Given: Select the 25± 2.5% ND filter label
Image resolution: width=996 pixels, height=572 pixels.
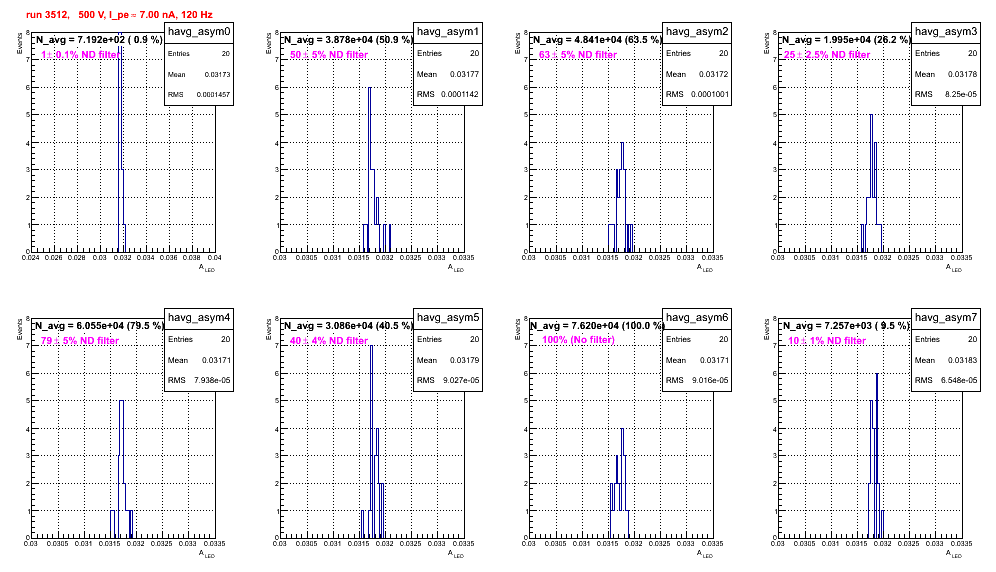Looking at the screenshot, I should [827, 55].
